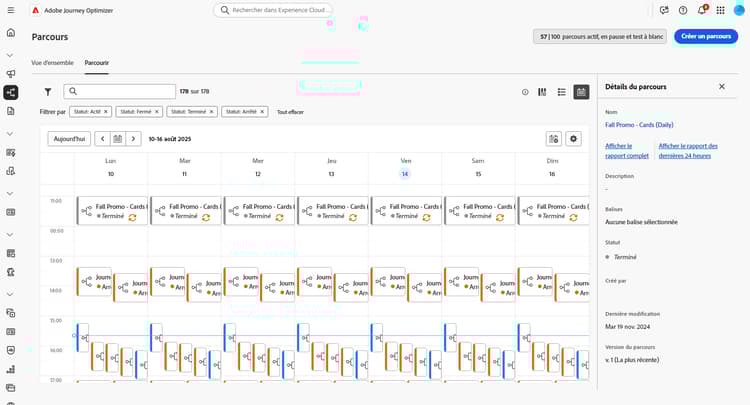Close the Détails du parcours panel

(x=722, y=87)
